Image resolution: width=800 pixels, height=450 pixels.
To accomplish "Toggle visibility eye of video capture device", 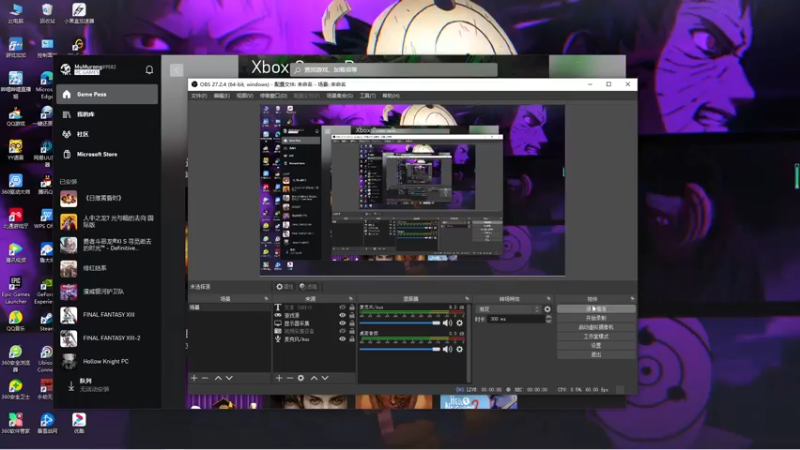I will coord(342,331).
